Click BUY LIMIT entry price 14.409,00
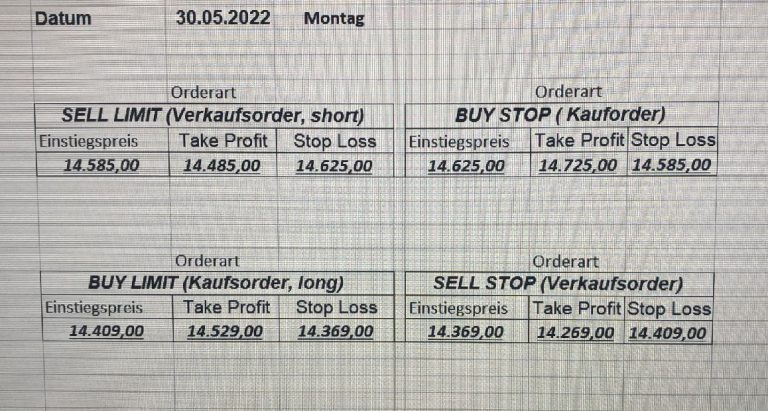This screenshot has height=411, width=768. click(106, 331)
